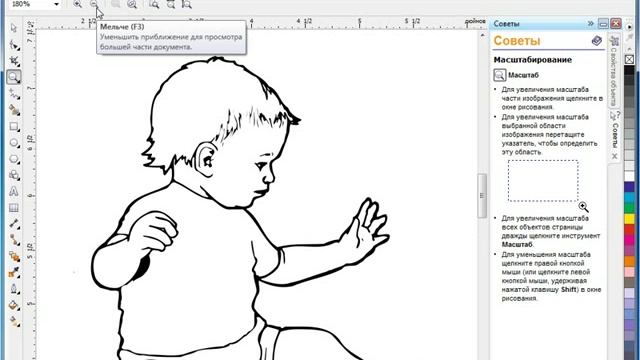
Task: Click the Масштабирование heading text
Action: point(533,60)
